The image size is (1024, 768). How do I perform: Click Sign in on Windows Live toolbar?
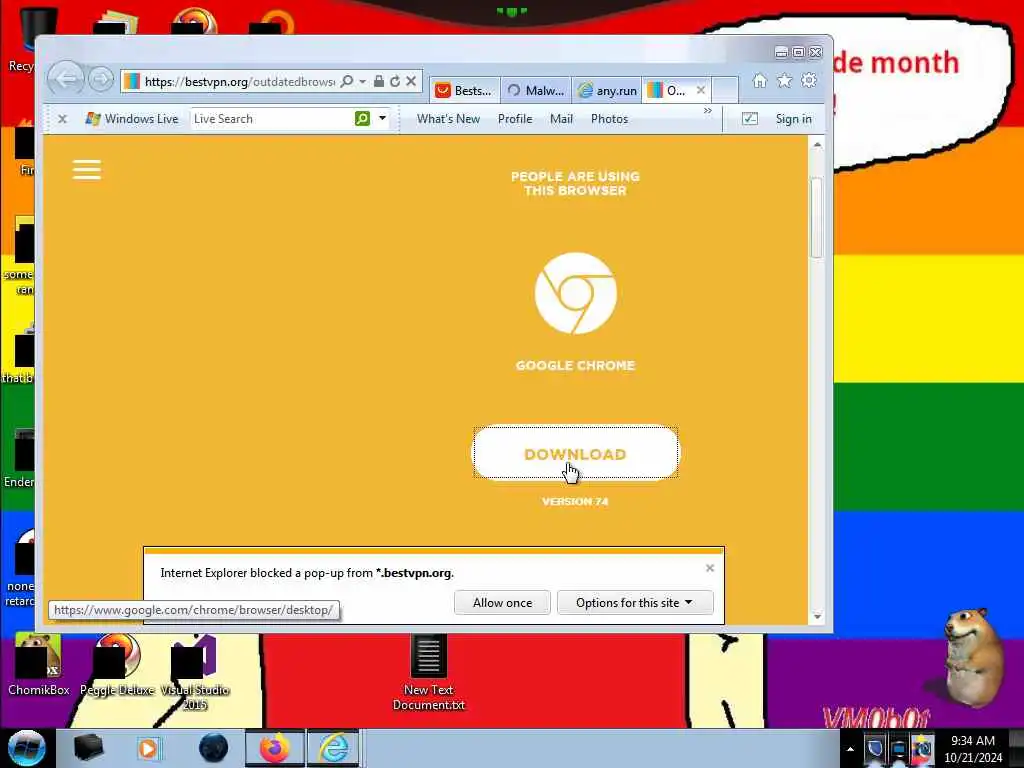tap(793, 119)
